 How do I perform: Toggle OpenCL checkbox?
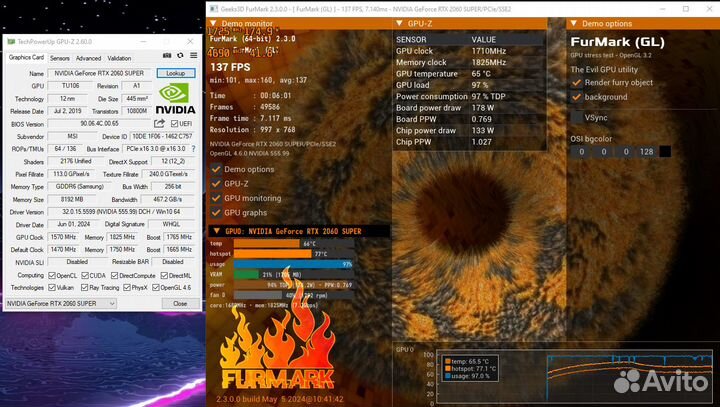click(x=52, y=276)
